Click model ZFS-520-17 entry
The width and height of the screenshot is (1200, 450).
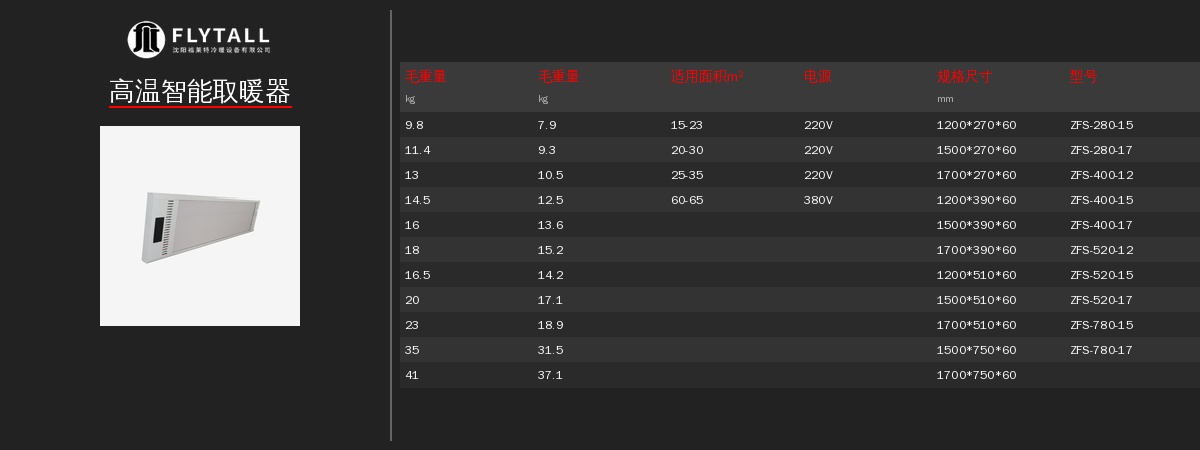(1101, 300)
